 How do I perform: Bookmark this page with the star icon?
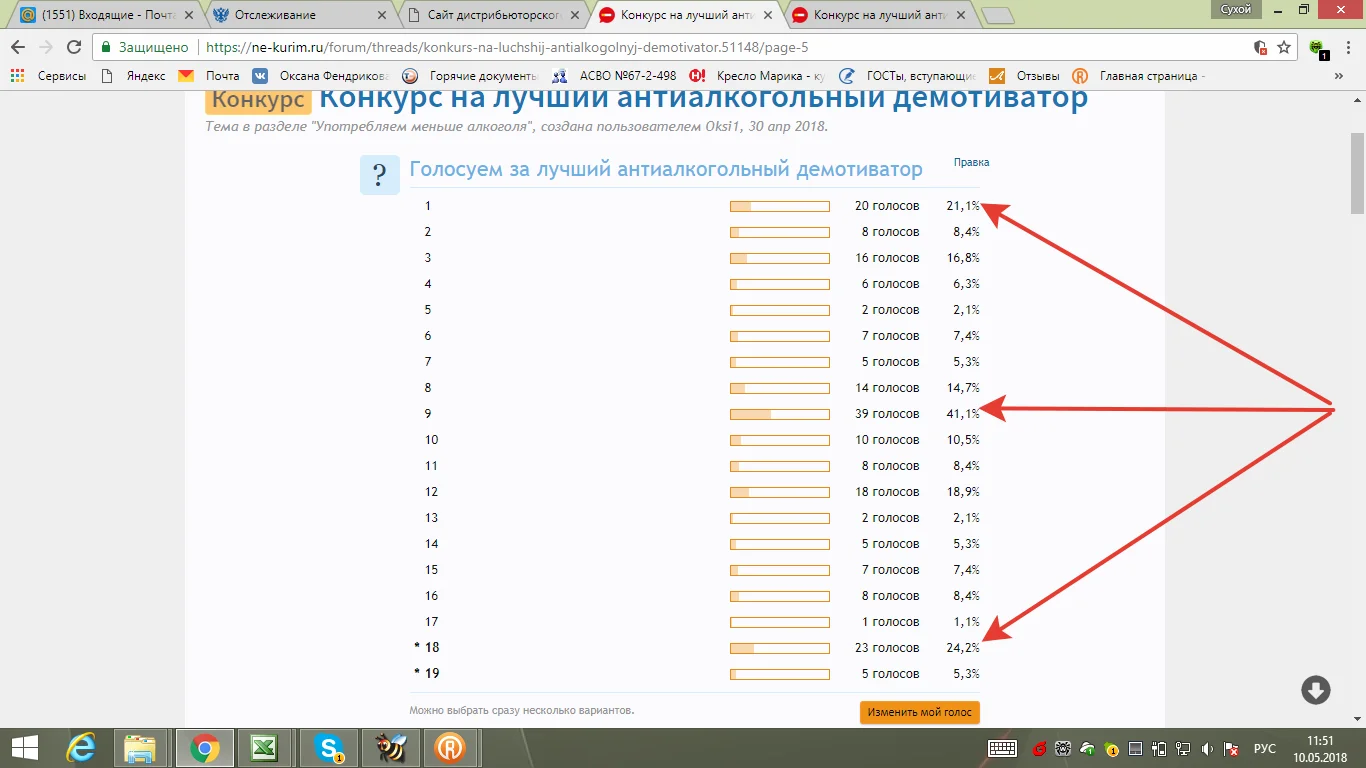coord(1284,47)
